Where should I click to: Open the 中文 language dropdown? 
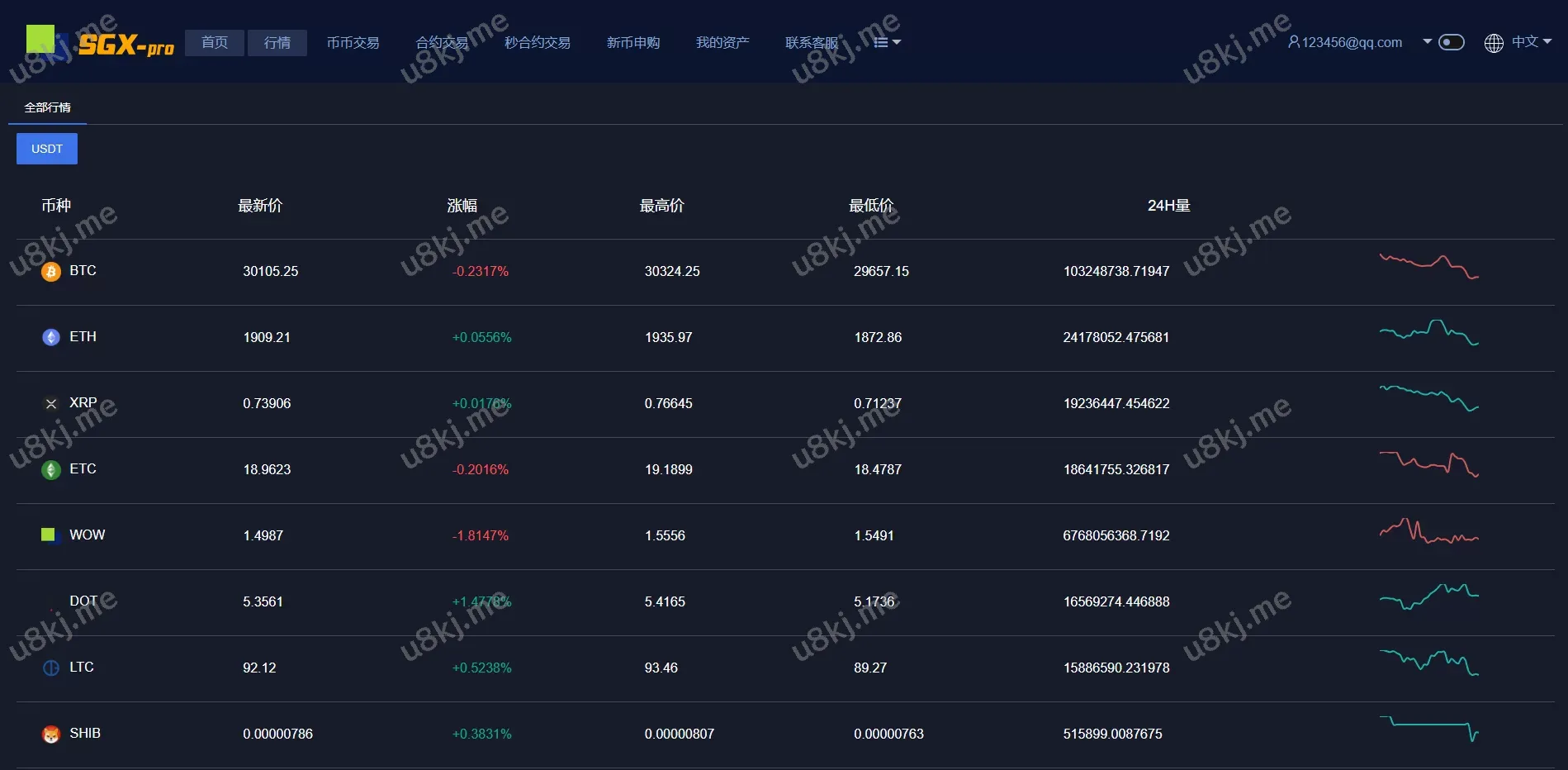click(1531, 42)
